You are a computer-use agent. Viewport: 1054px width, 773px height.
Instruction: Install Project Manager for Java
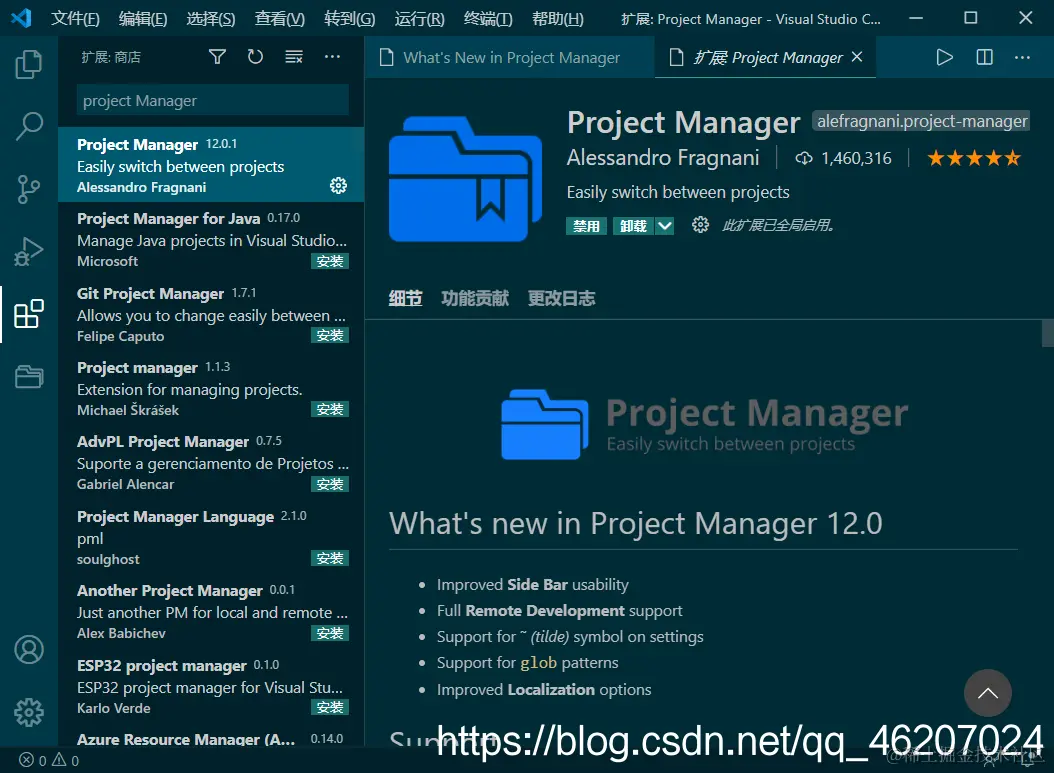pyautogui.click(x=329, y=261)
